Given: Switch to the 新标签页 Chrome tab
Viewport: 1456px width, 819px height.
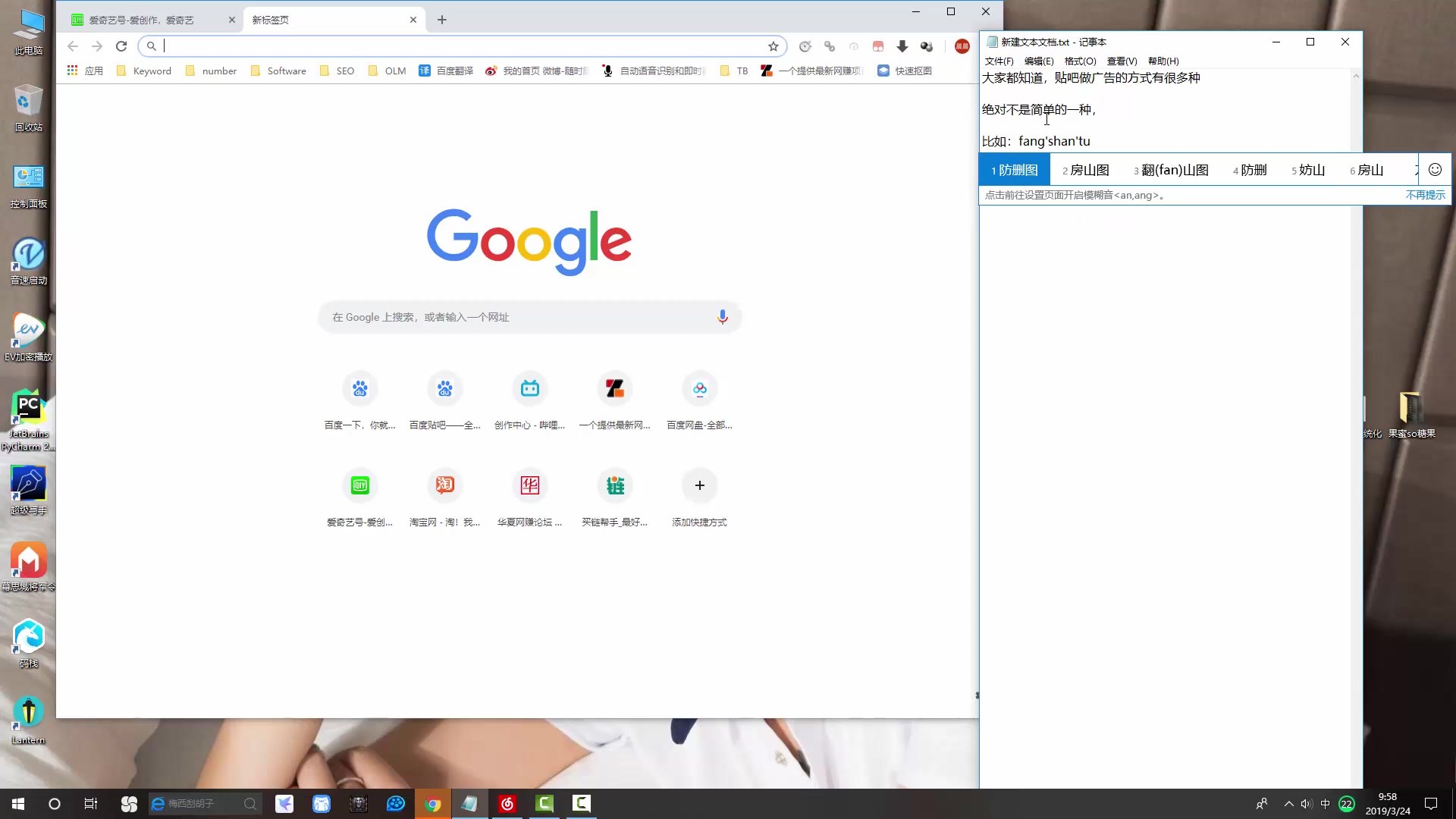Looking at the screenshot, I should [x=334, y=20].
